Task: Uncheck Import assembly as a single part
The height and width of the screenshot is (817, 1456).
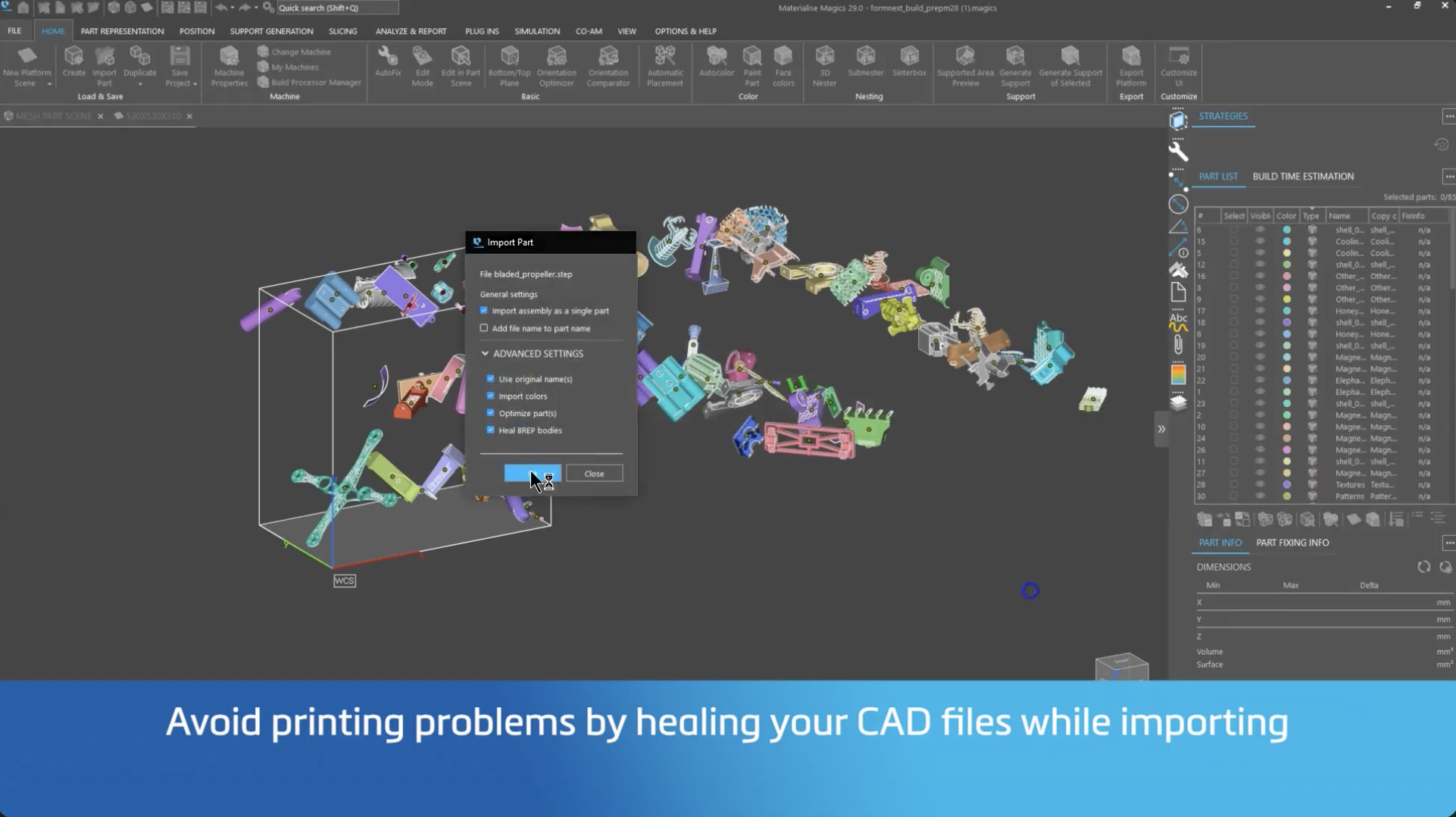Action: click(484, 311)
